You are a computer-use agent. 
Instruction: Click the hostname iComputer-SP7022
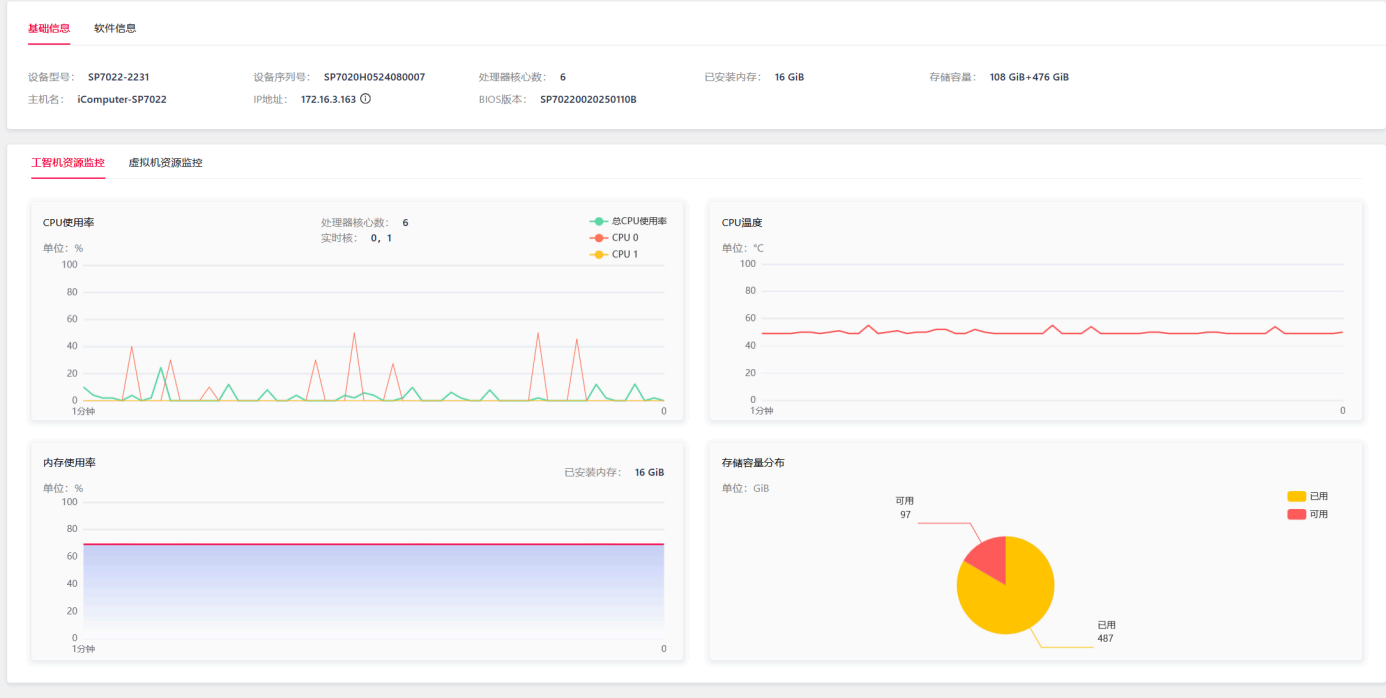coord(122,99)
